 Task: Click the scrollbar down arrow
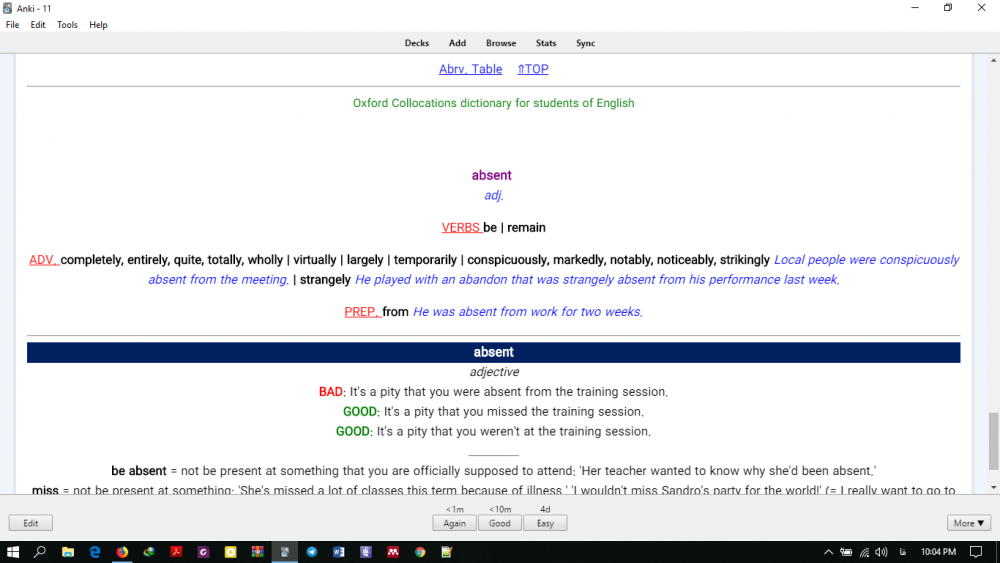(994, 488)
